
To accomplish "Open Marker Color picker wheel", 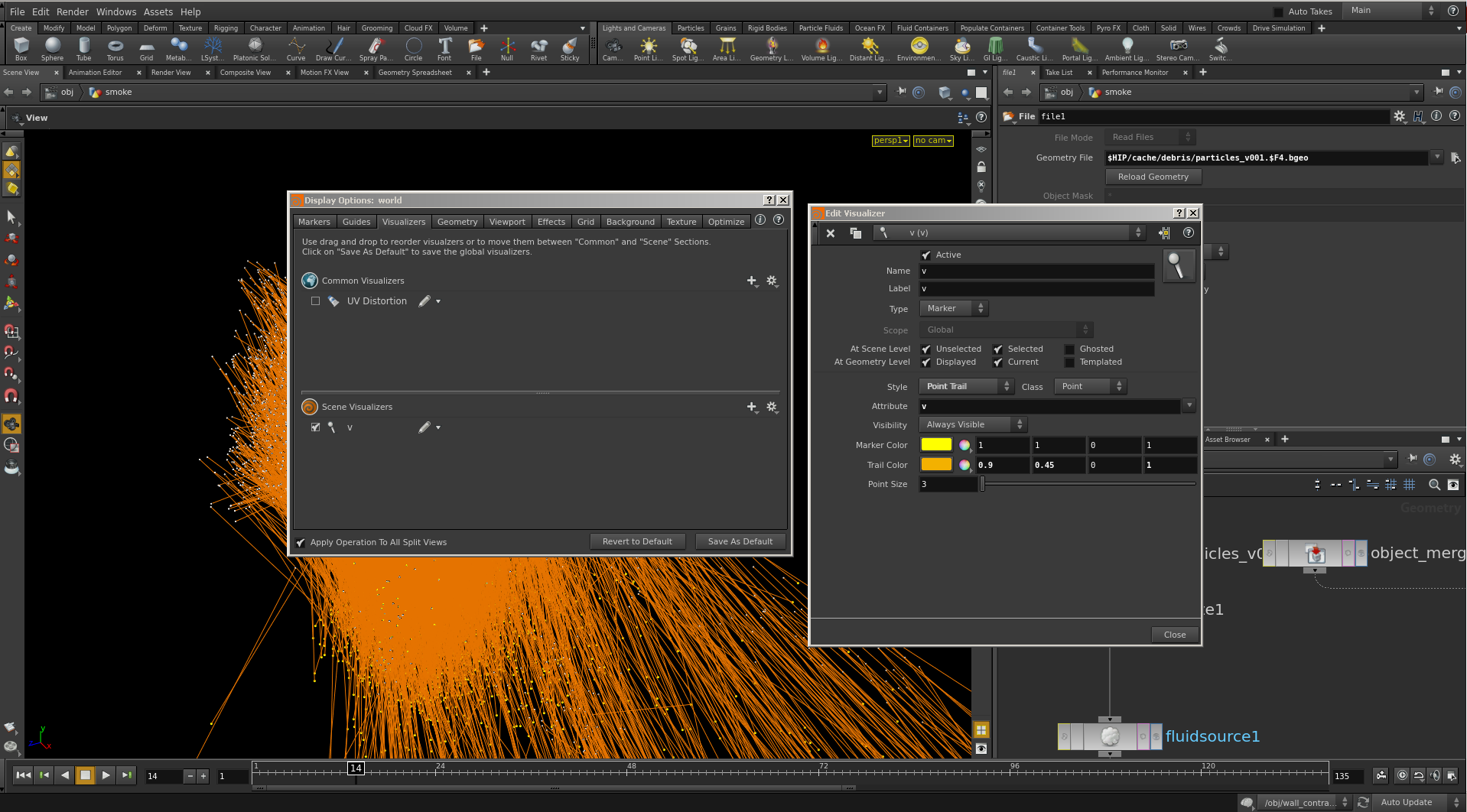I will click(964, 445).
